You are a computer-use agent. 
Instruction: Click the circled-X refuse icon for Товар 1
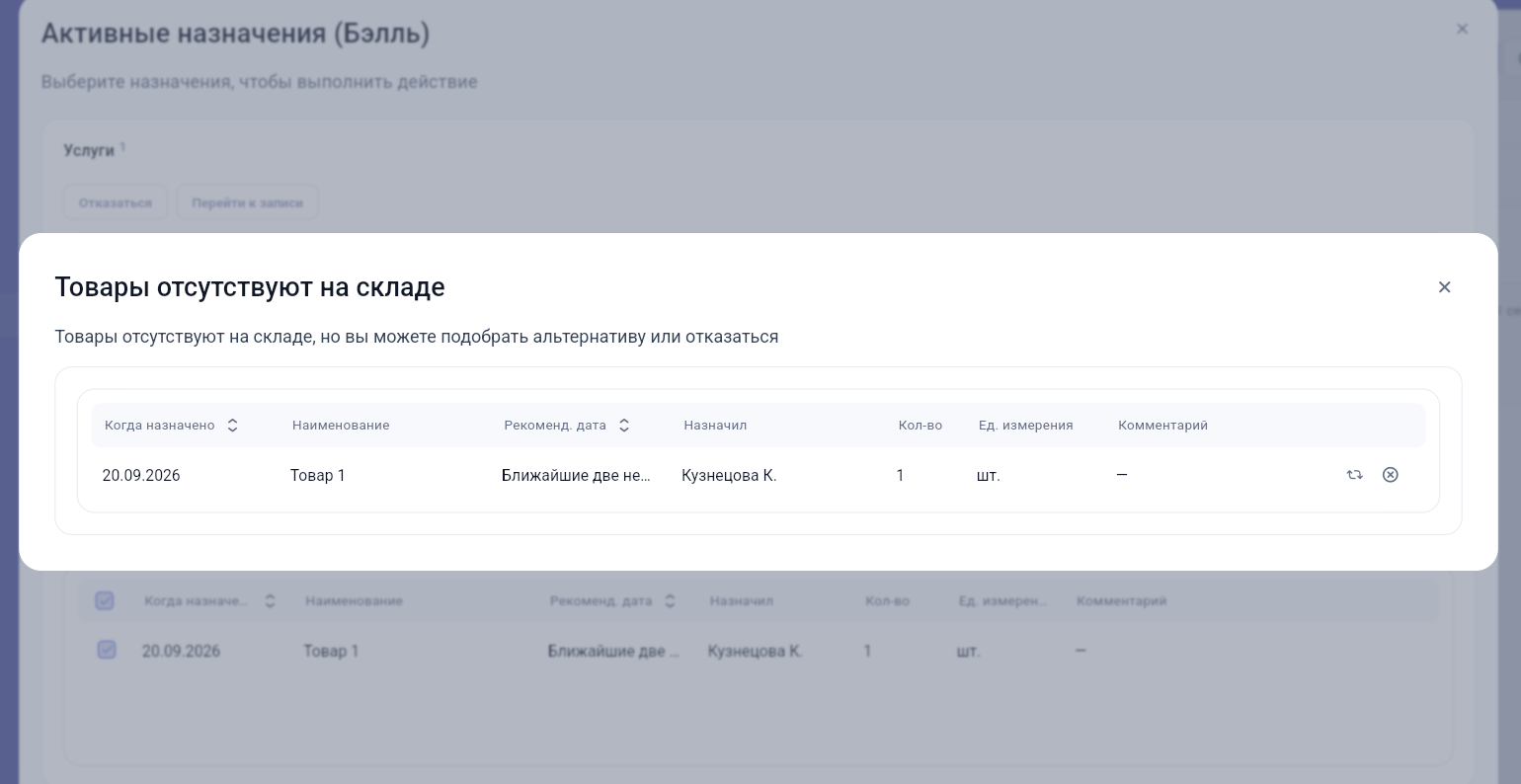(x=1390, y=475)
